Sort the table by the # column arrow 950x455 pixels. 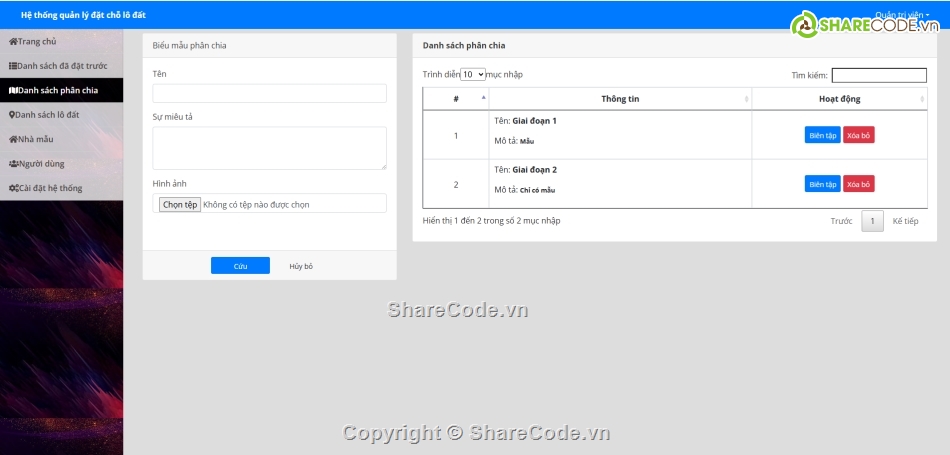coord(484,98)
